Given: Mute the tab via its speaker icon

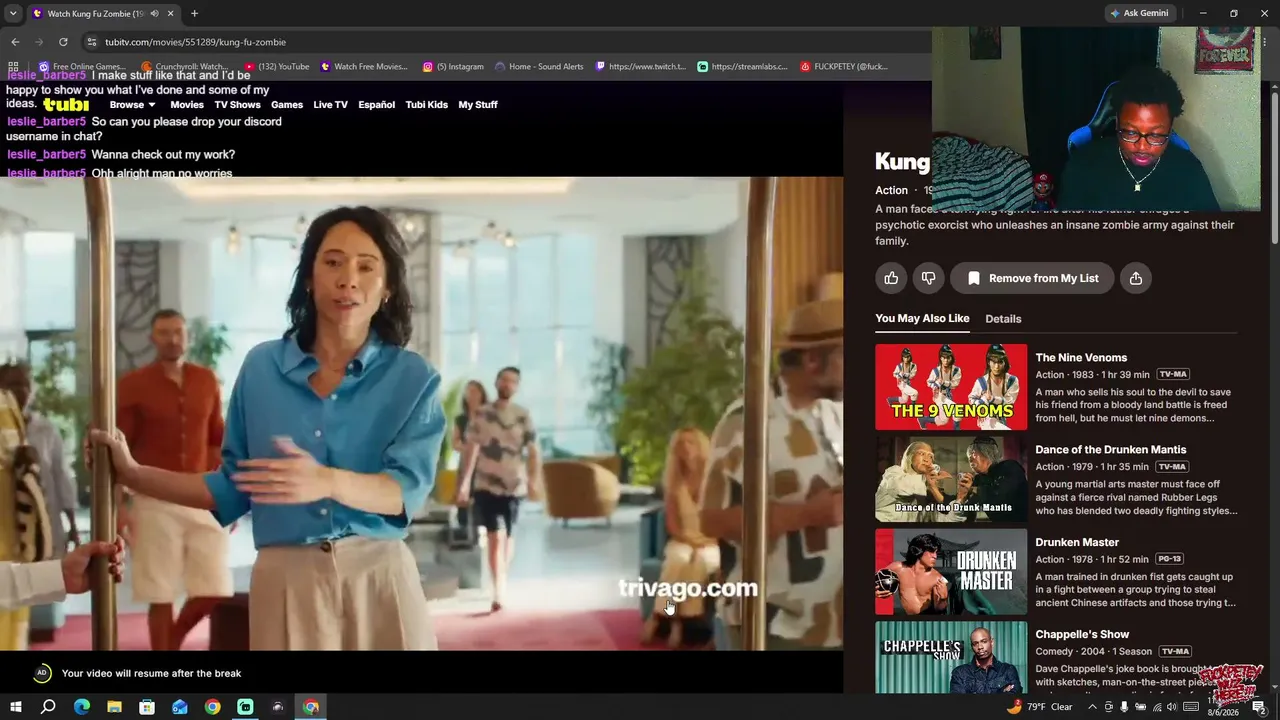Looking at the screenshot, I should coord(154,13).
